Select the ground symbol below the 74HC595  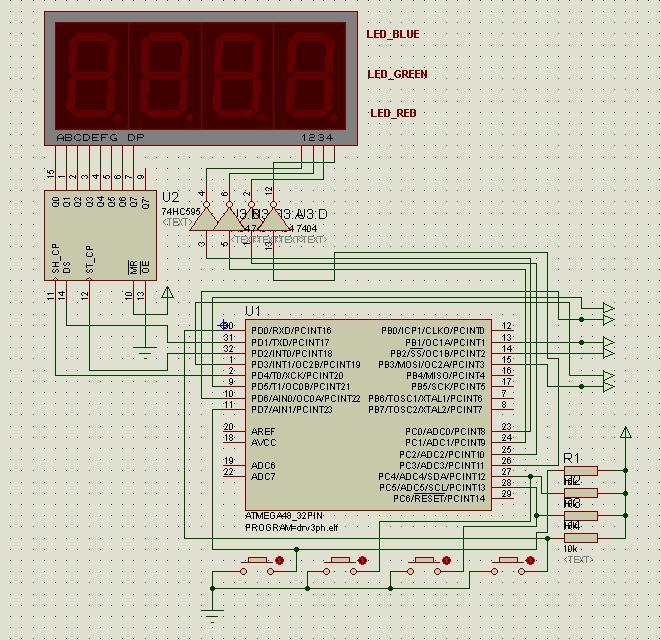(145, 352)
